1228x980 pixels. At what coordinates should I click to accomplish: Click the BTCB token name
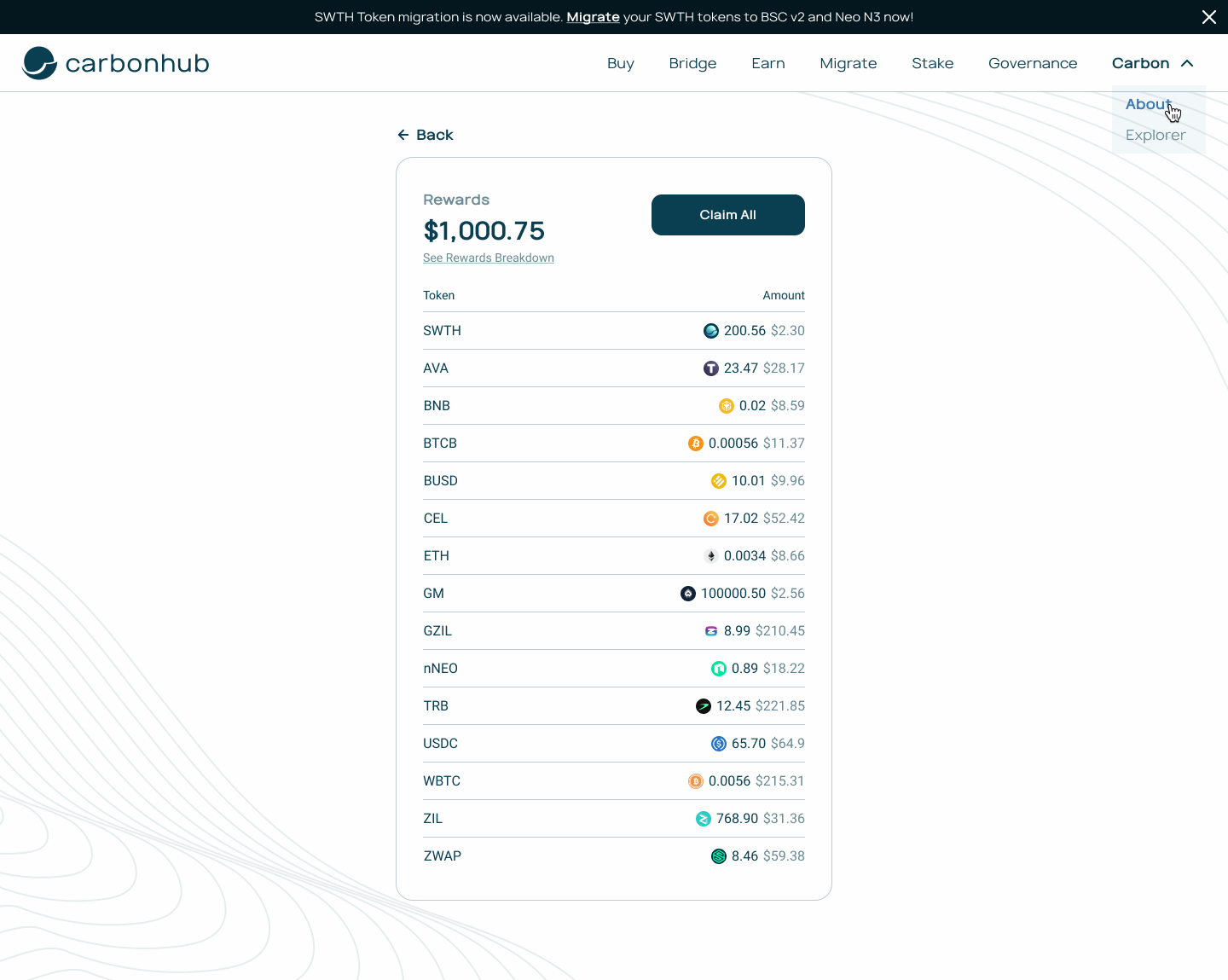click(x=440, y=444)
